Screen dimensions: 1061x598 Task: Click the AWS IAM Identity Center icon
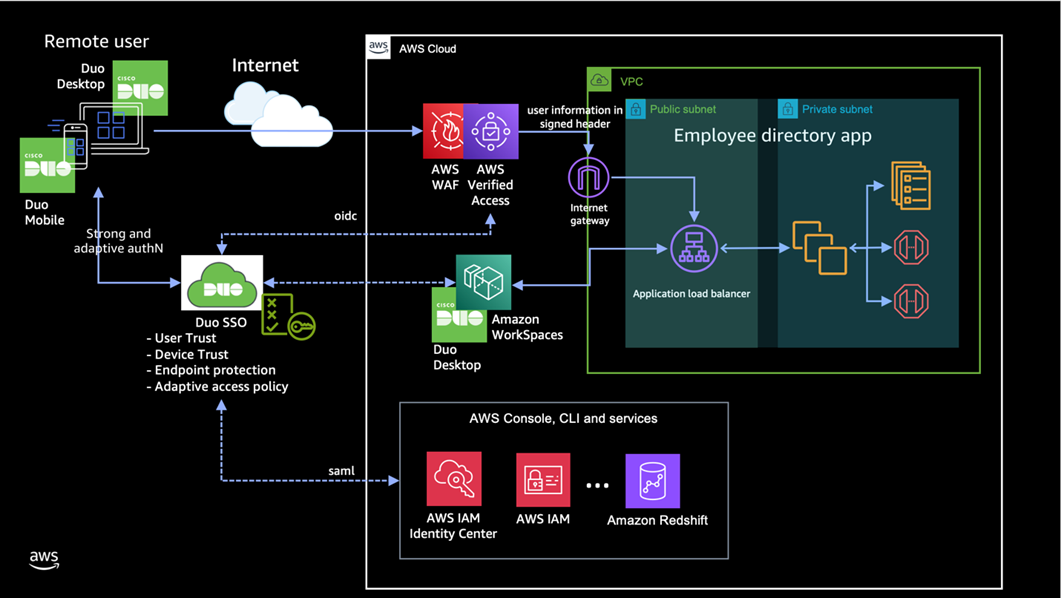(x=453, y=478)
